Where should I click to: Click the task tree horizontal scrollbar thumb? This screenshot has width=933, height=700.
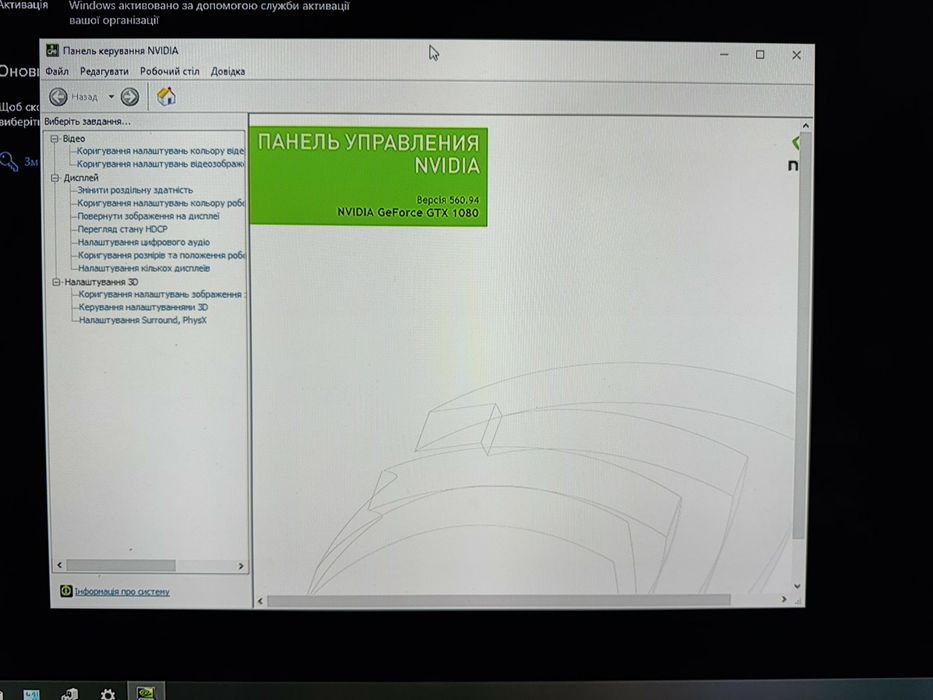(x=121, y=565)
